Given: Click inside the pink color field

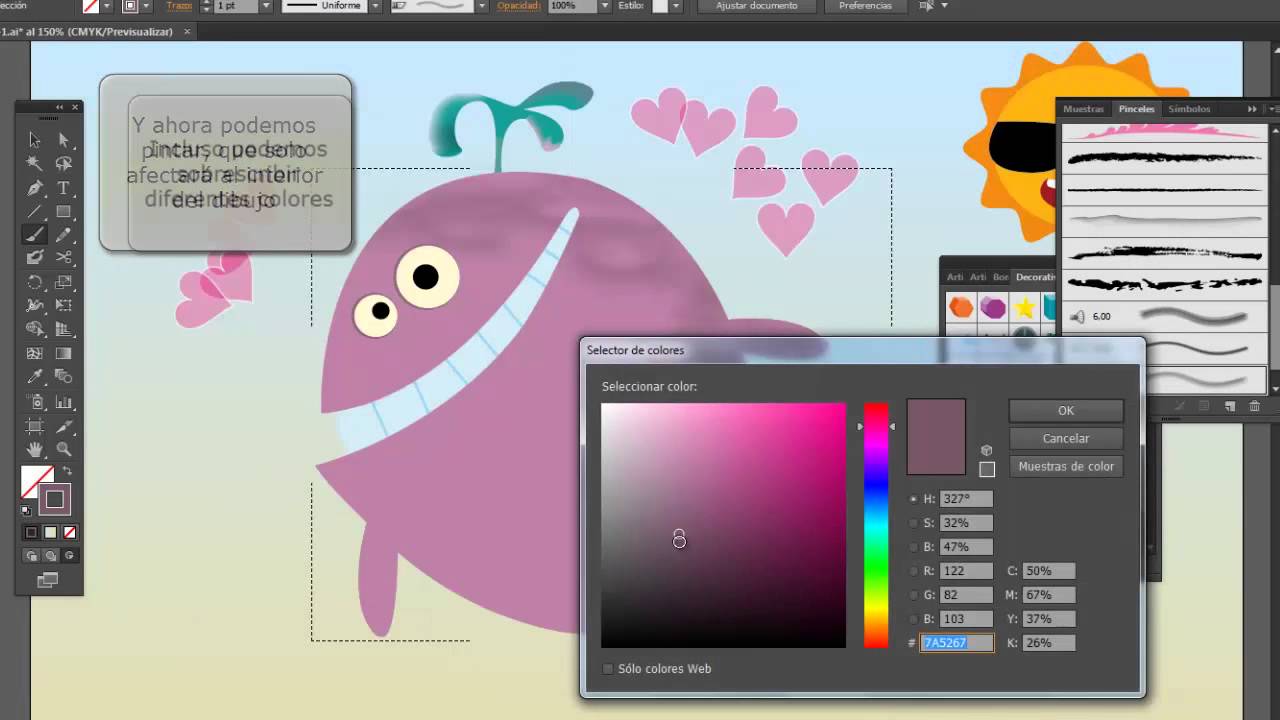Looking at the screenshot, I should pyautogui.click(x=723, y=525).
